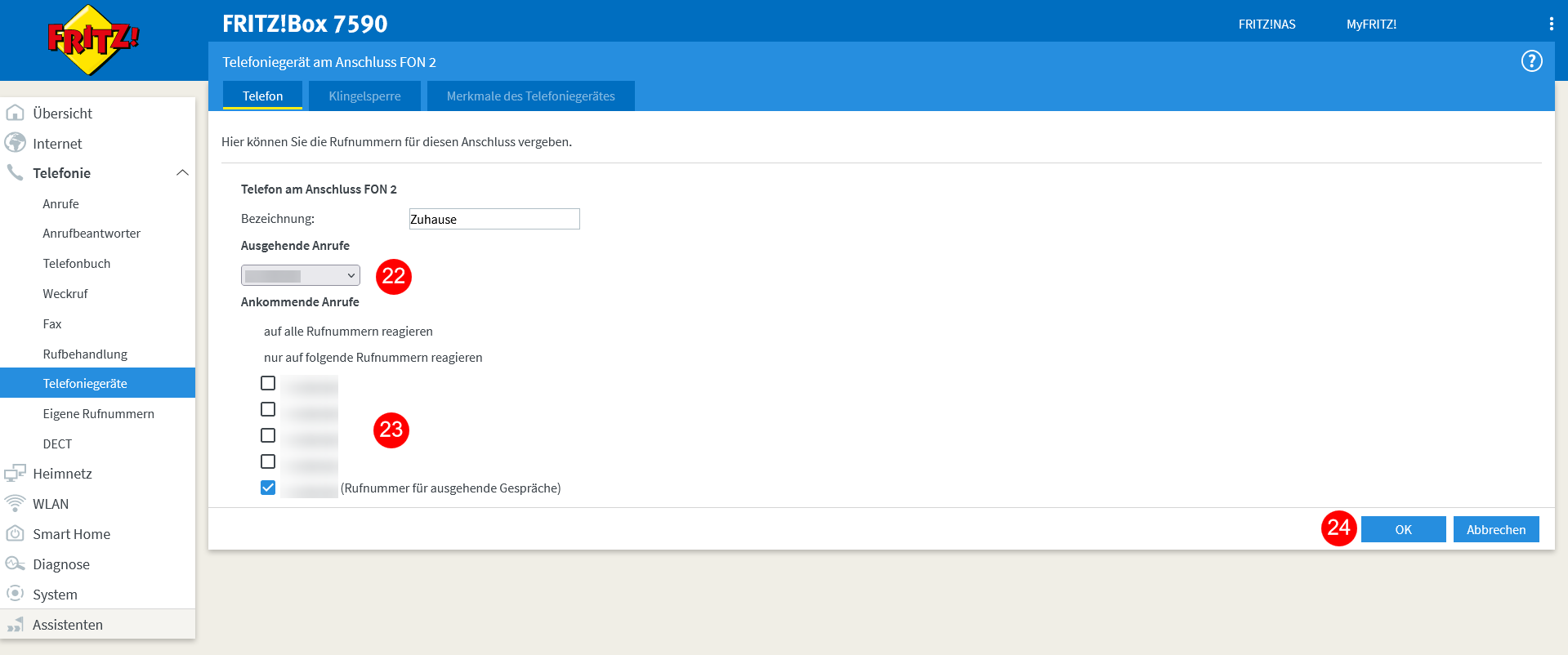This screenshot has height=655, width=1568.
Task: Open Anrufe in the sidebar
Action: tap(60, 203)
